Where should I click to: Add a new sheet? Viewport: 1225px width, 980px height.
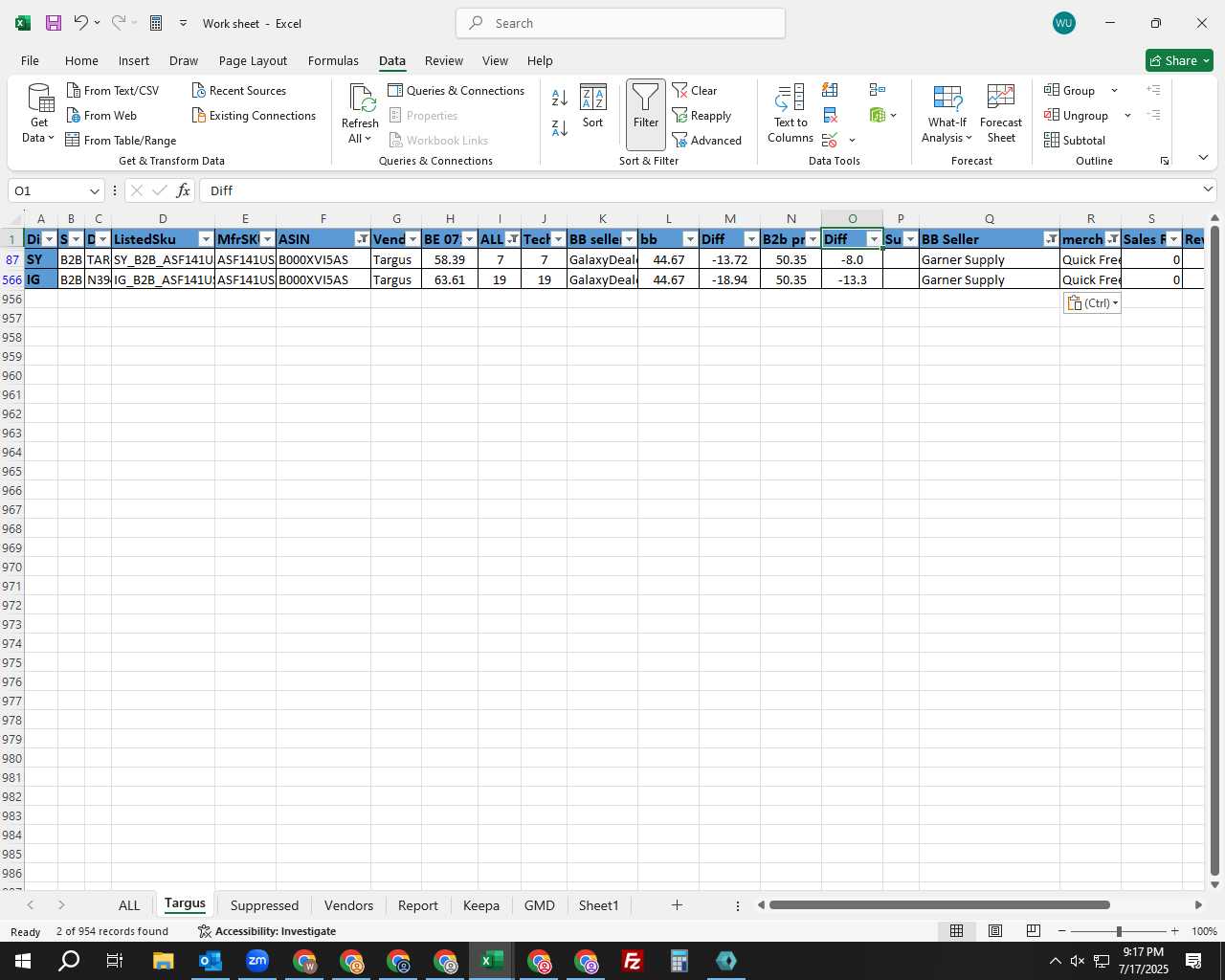677,905
